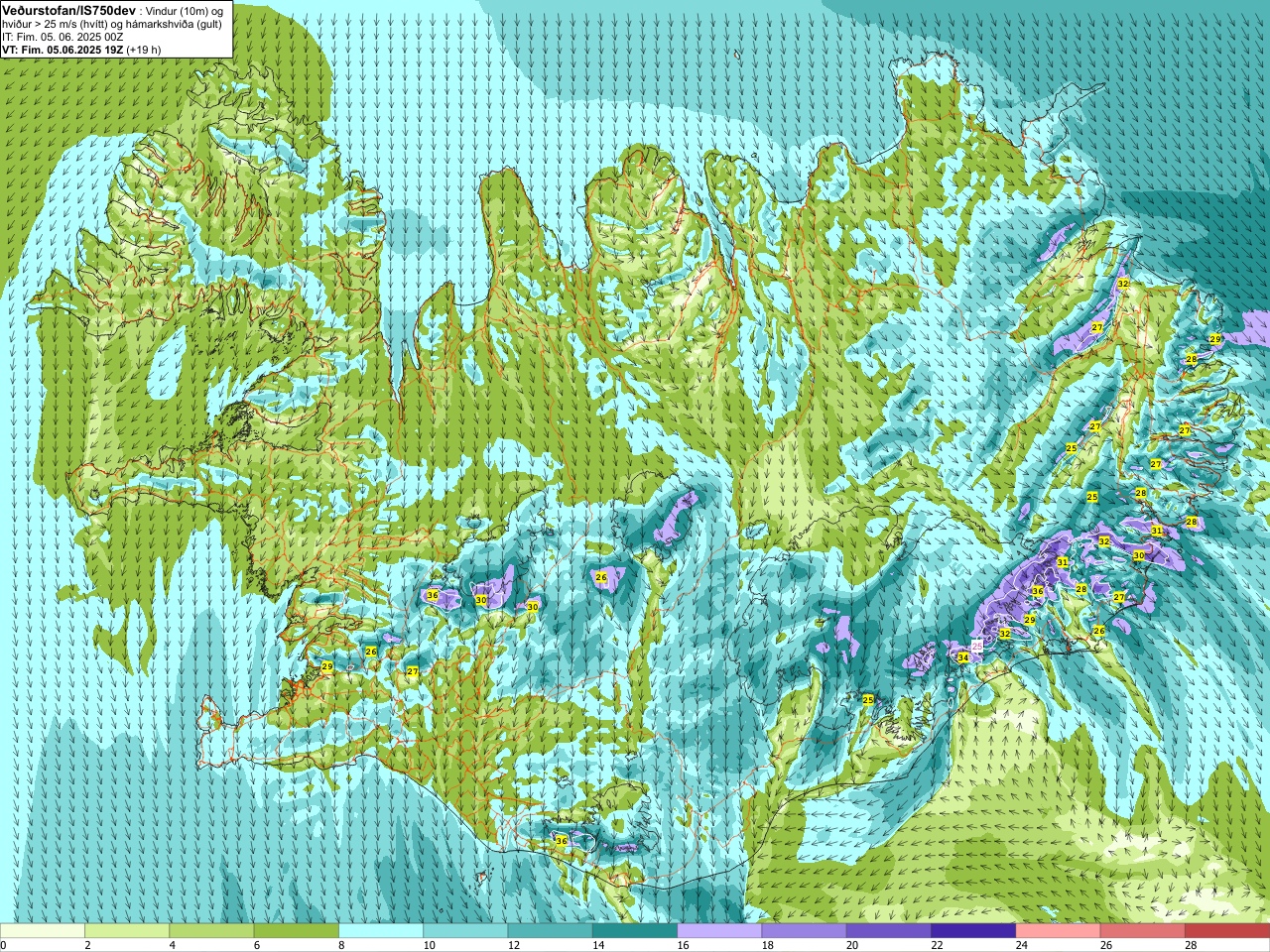Click the Veðurstofan/IS750dev title text

coord(69,10)
